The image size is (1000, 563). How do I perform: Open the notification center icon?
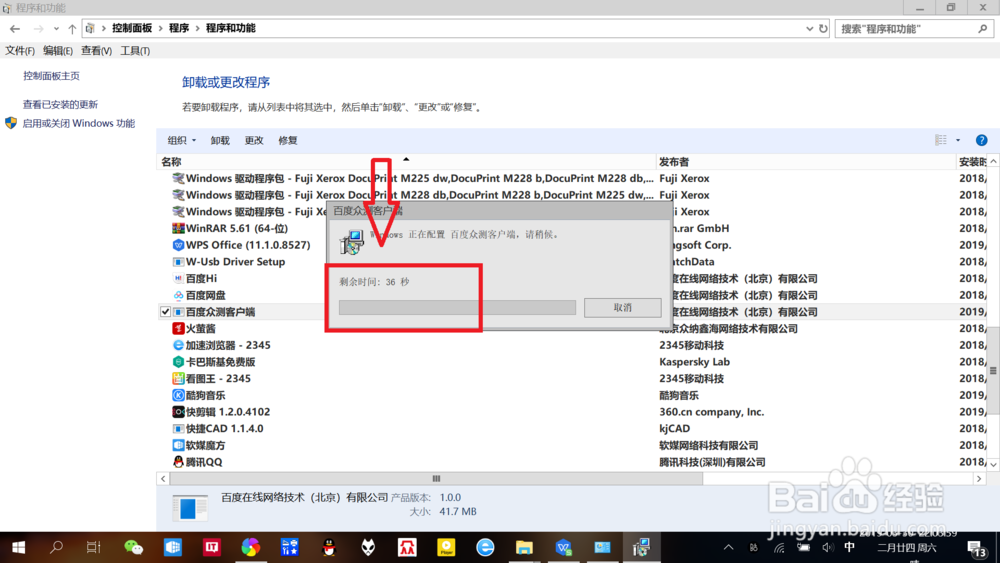tap(976, 548)
